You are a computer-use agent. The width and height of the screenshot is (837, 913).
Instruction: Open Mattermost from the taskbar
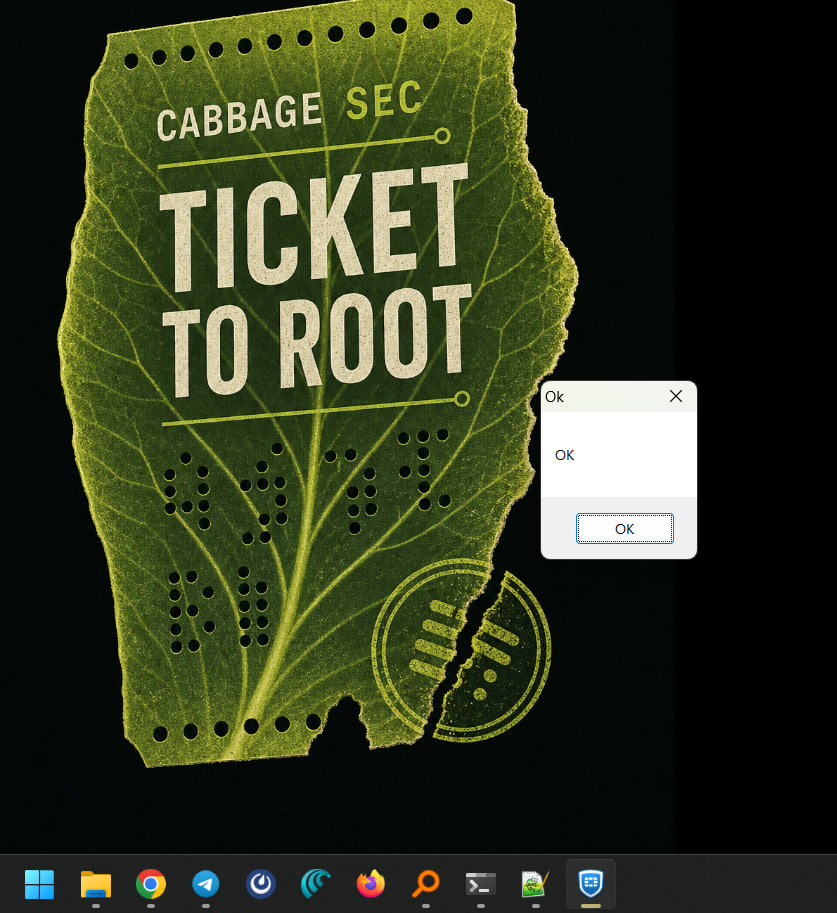[261, 884]
